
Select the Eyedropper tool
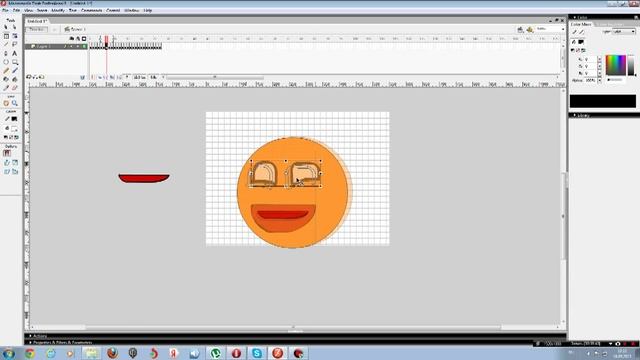(x=6, y=88)
